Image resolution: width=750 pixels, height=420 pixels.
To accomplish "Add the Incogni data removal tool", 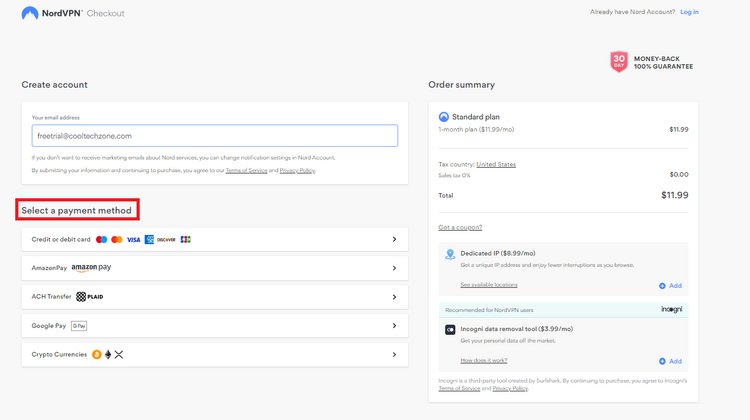I will pos(670,361).
